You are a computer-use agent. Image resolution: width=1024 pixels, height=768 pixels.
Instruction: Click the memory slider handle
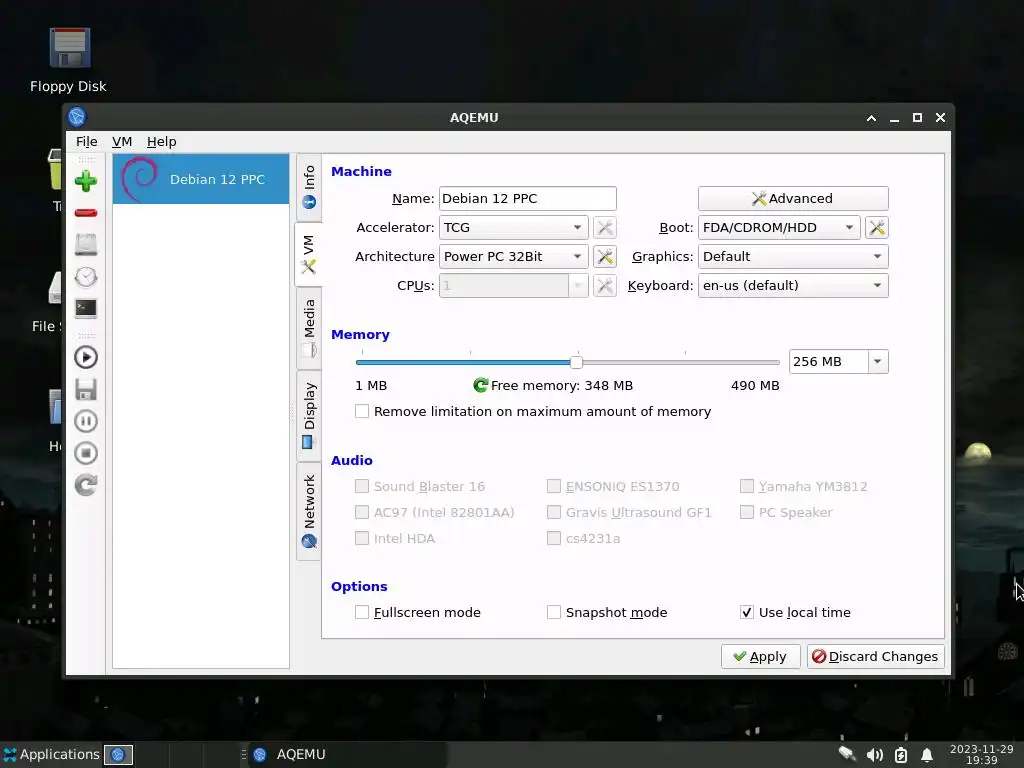(576, 362)
